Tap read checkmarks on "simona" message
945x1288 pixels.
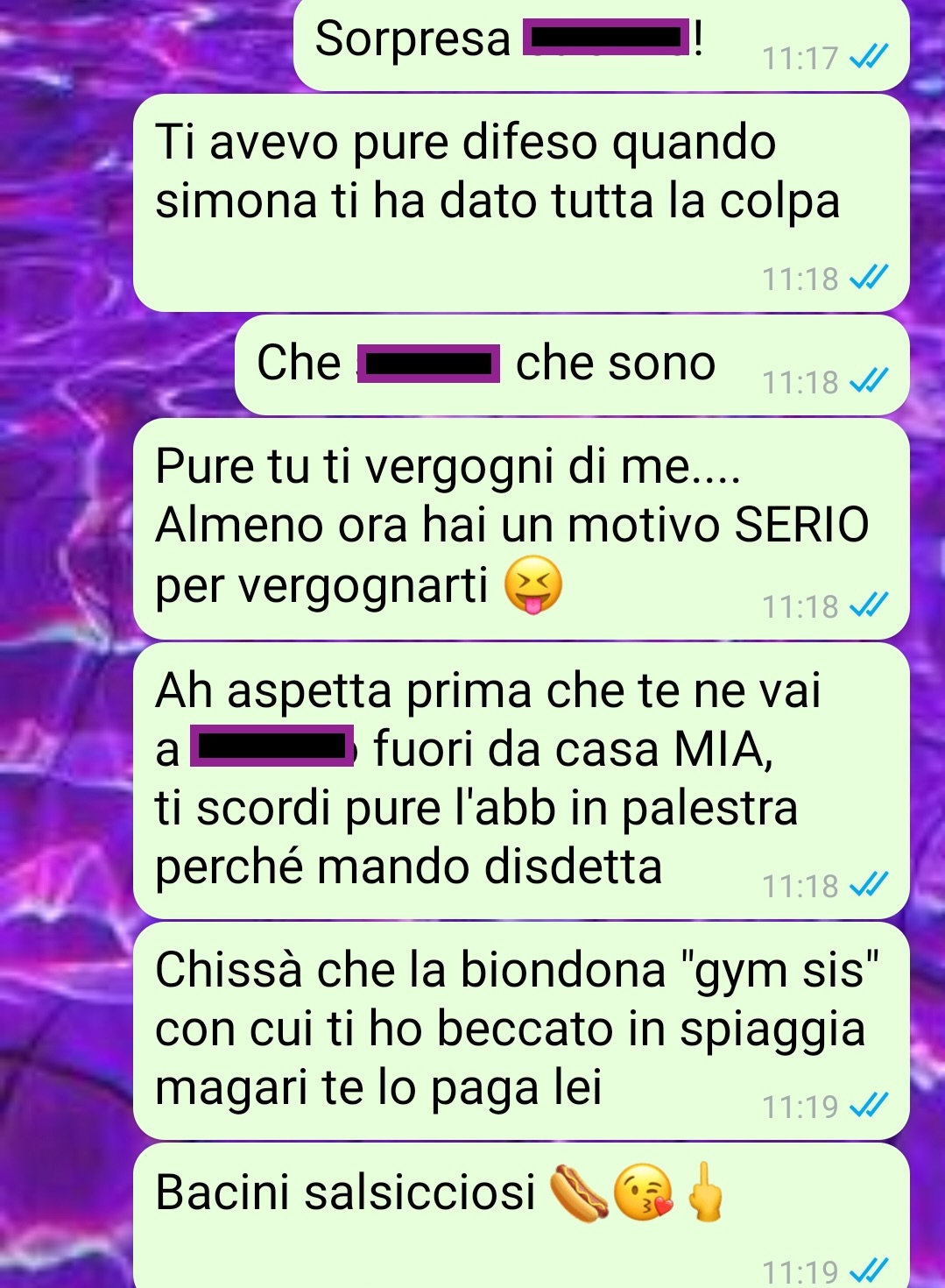click(870, 278)
